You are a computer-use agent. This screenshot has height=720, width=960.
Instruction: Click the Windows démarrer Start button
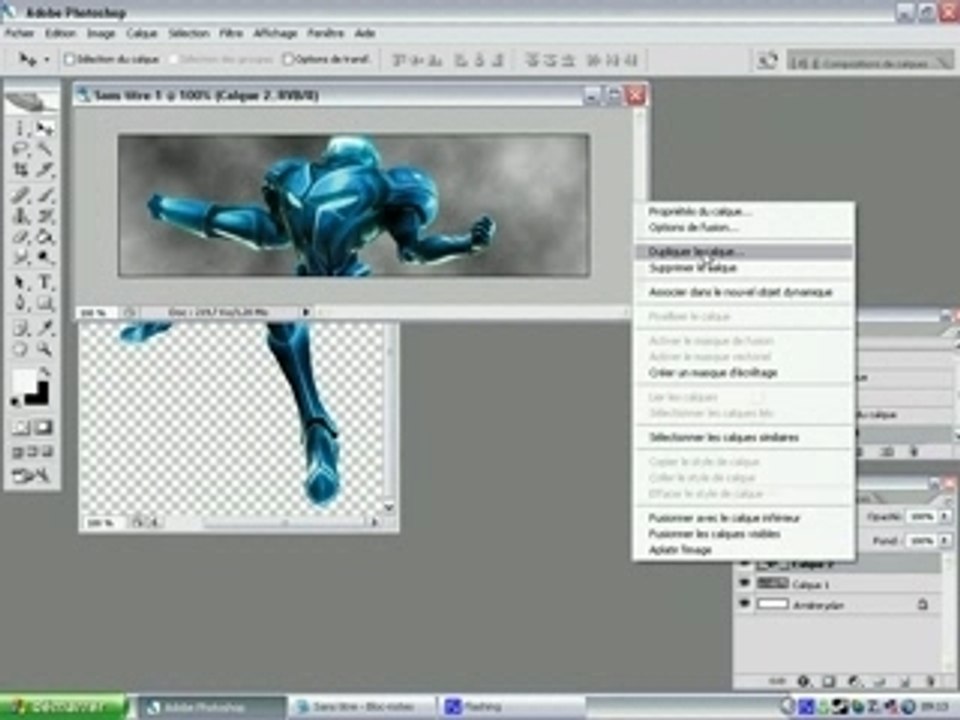click(x=62, y=707)
